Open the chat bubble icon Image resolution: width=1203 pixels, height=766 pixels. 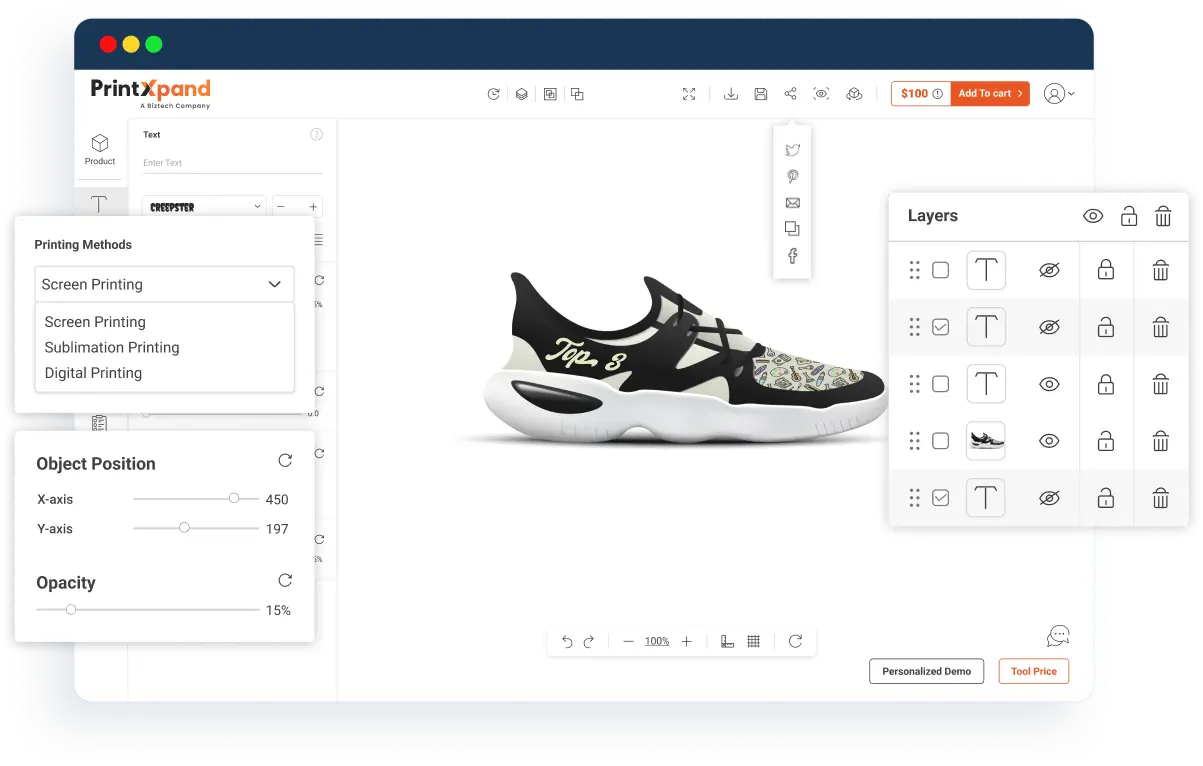(1058, 636)
